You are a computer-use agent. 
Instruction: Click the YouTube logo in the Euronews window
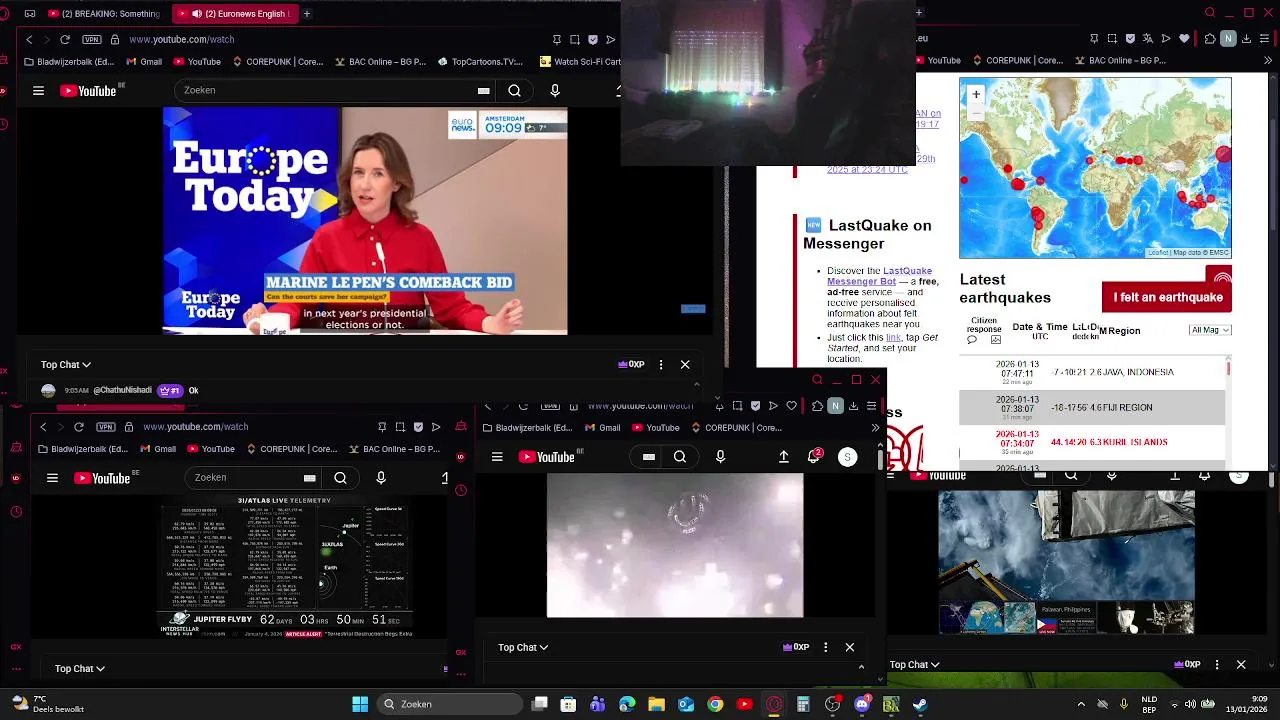click(x=90, y=90)
